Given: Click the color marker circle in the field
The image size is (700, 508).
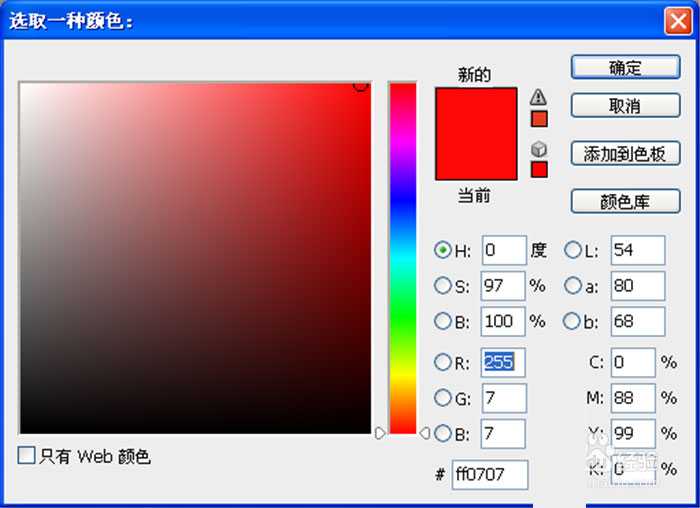Looking at the screenshot, I should click(361, 85).
